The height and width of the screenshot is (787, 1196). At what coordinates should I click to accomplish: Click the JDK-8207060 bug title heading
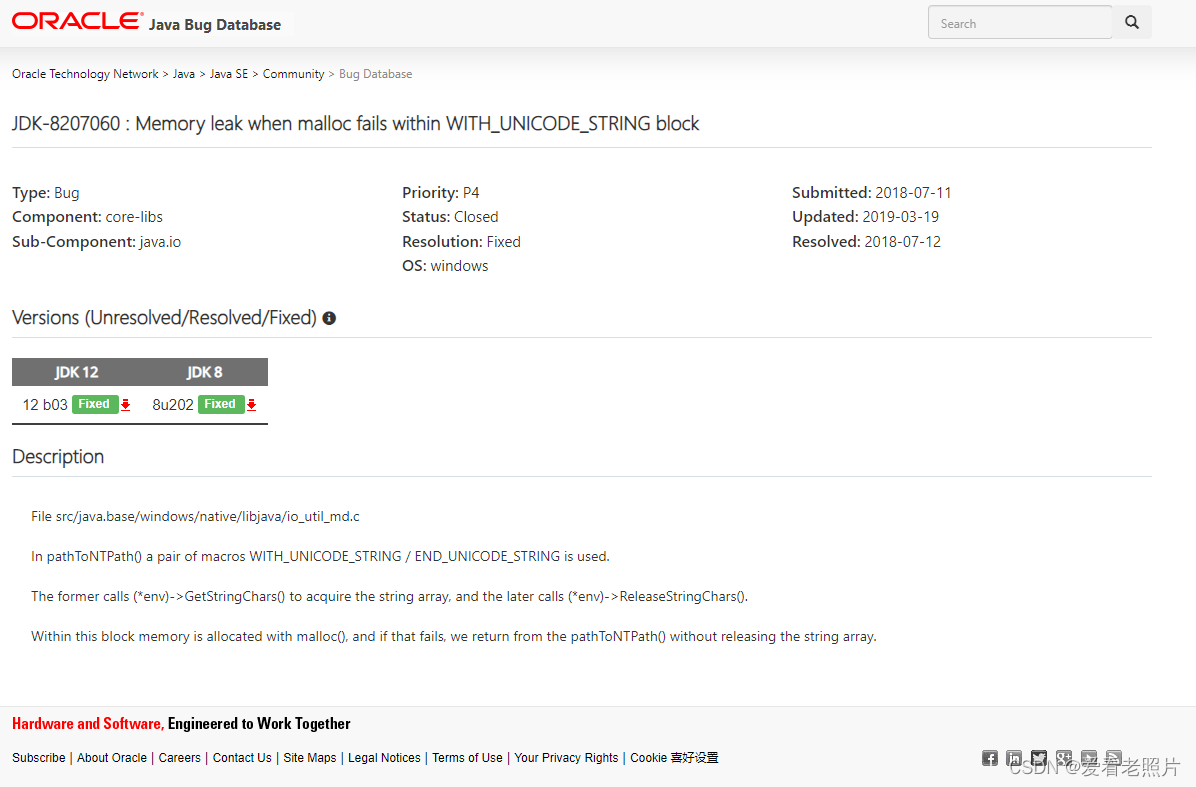[355, 124]
